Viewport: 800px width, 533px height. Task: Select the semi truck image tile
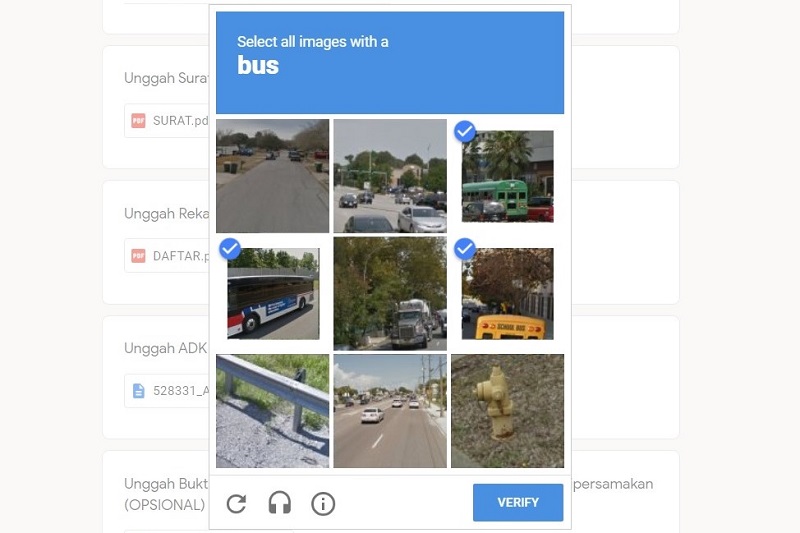tap(390, 293)
